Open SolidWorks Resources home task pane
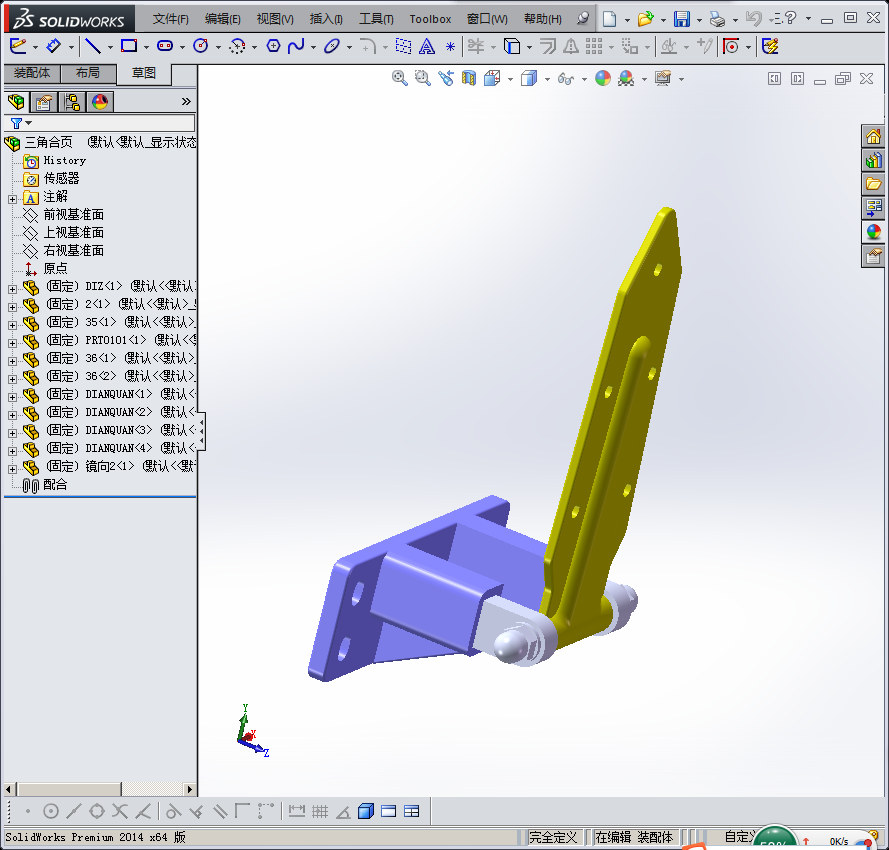This screenshot has height=850, width=889. [x=873, y=136]
